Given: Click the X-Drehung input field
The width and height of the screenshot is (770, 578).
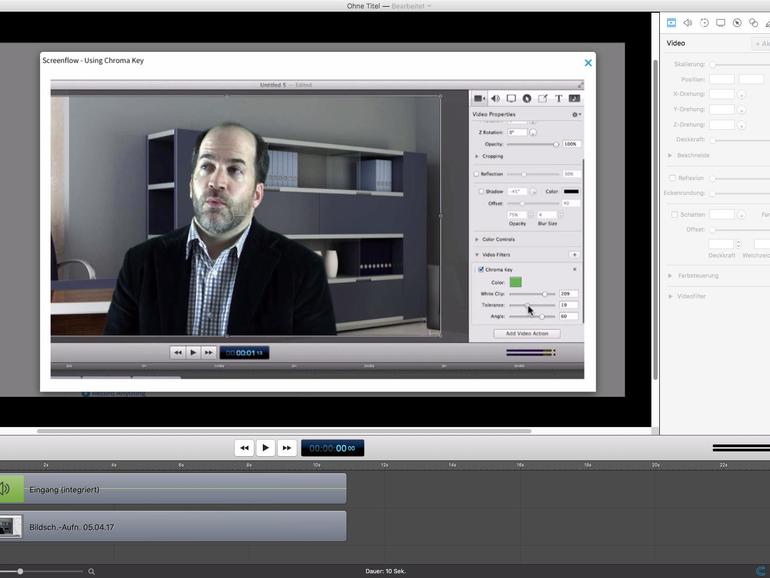Looking at the screenshot, I should [x=721, y=94].
